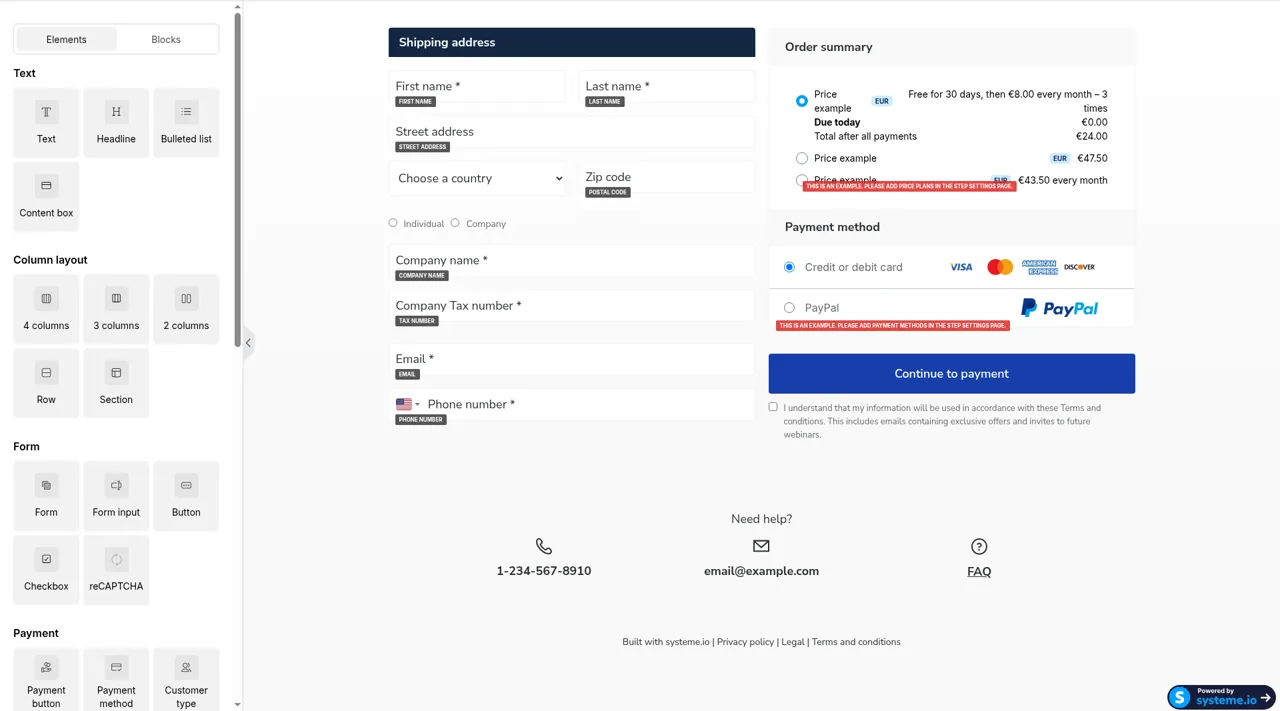The image size is (1280, 711).
Task: Click the envelope icon above email@example.com
Action: (761, 546)
